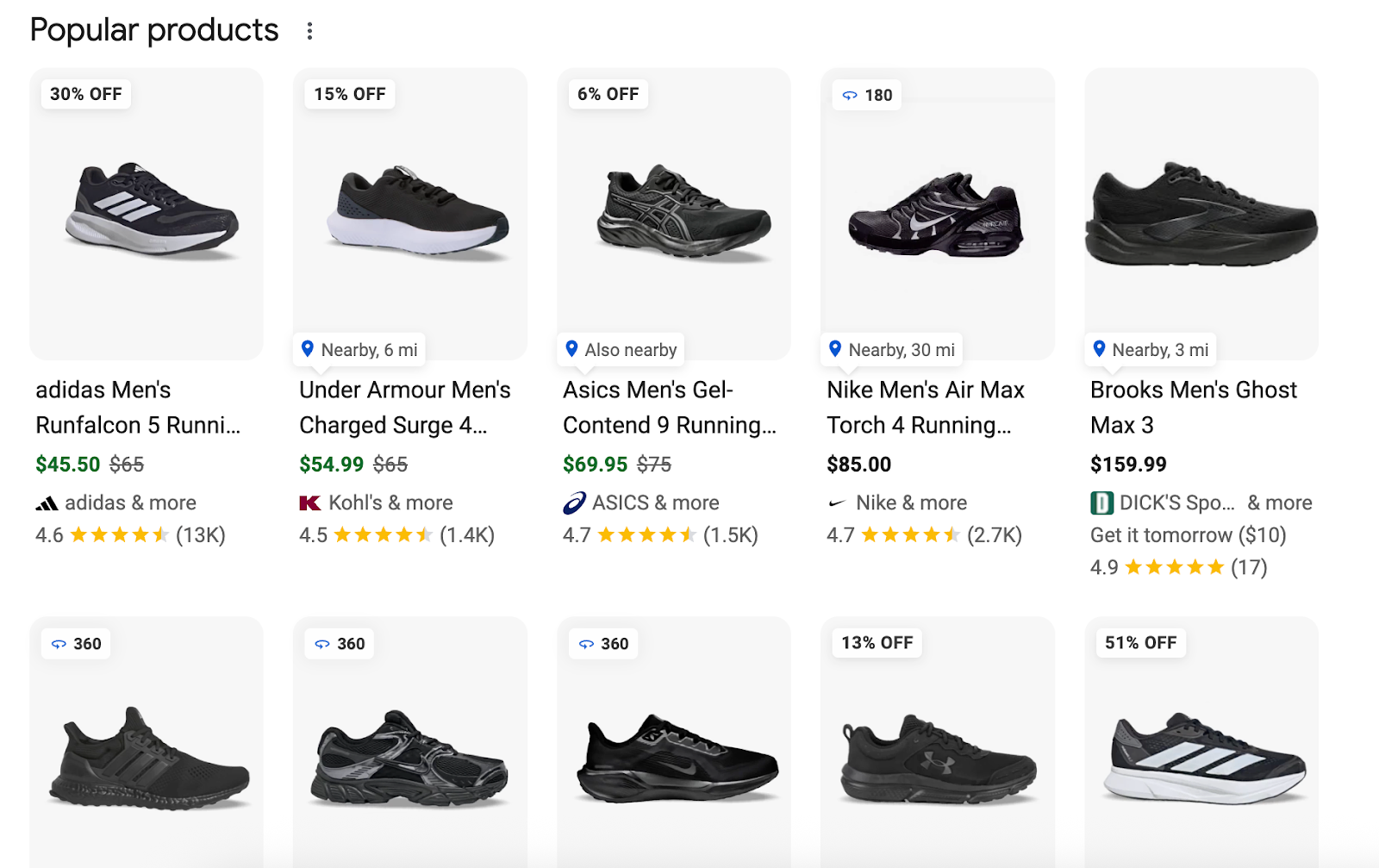Click the adidas brand logo icon
The width and height of the screenshot is (1379, 868).
point(47,503)
